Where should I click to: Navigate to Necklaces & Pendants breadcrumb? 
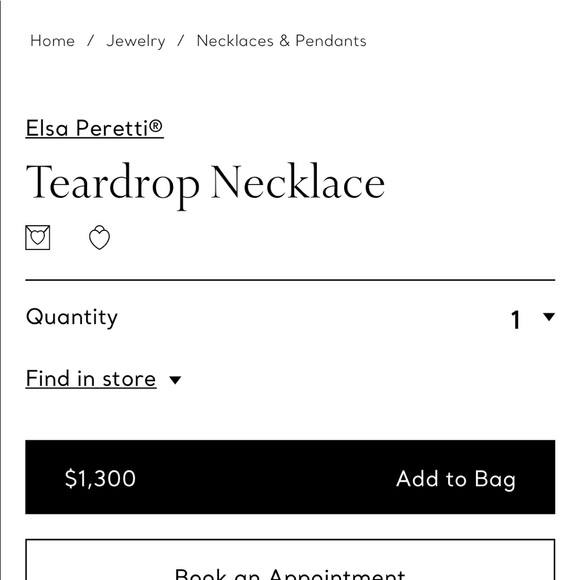(281, 41)
